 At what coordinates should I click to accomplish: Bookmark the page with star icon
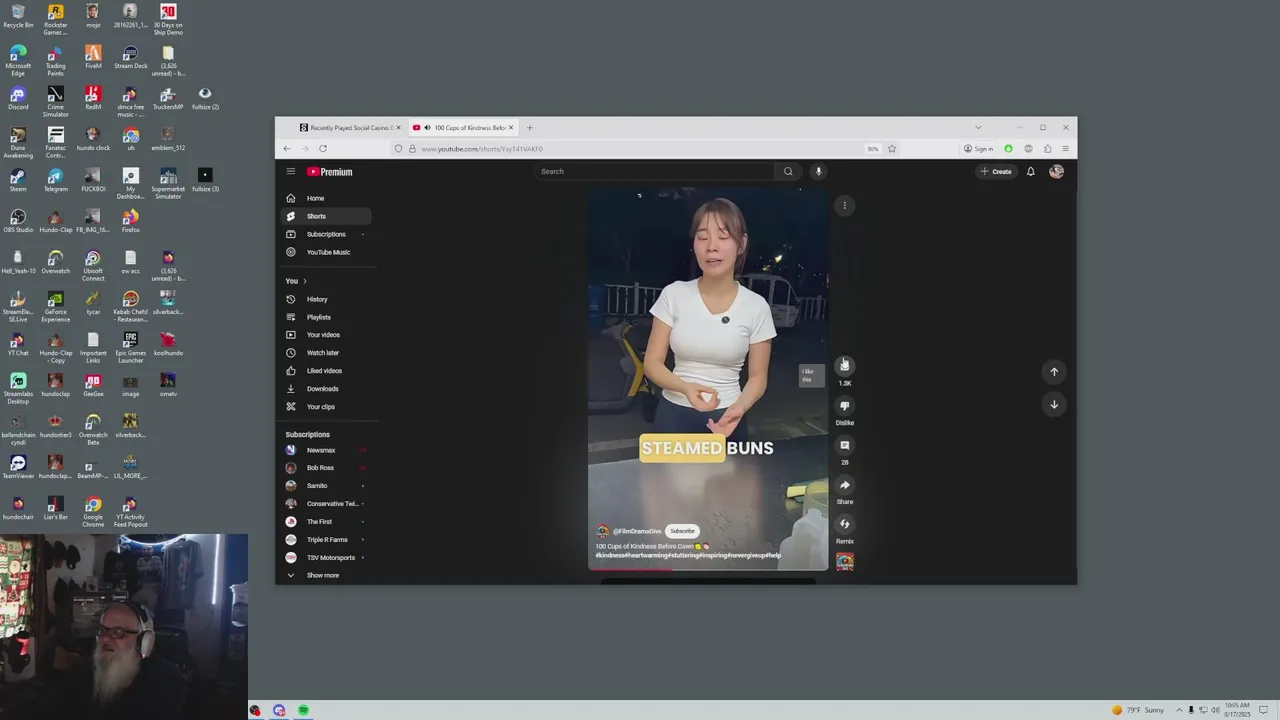pos(892,149)
